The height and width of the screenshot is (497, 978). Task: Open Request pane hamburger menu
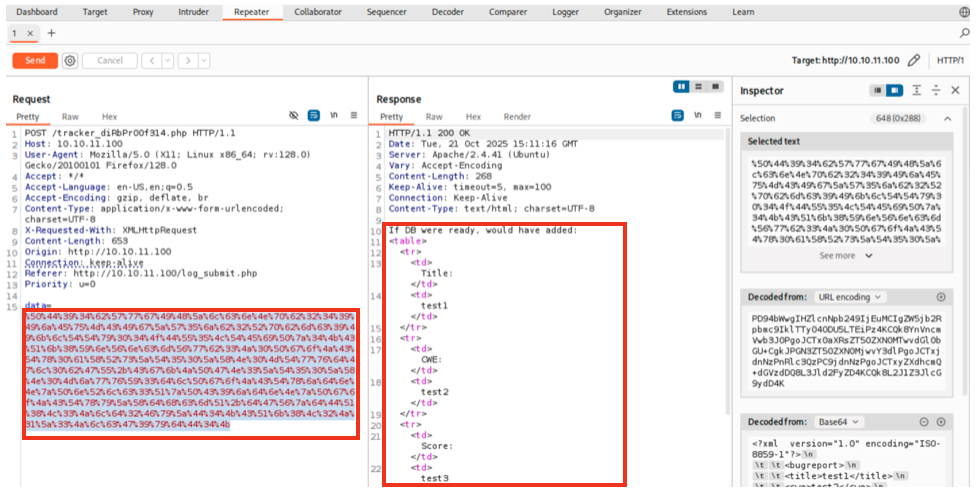tap(354, 115)
